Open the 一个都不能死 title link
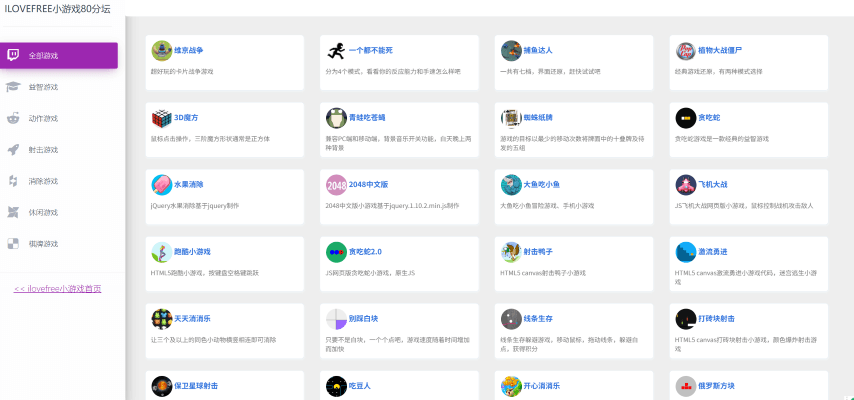 (x=371, y=51)
